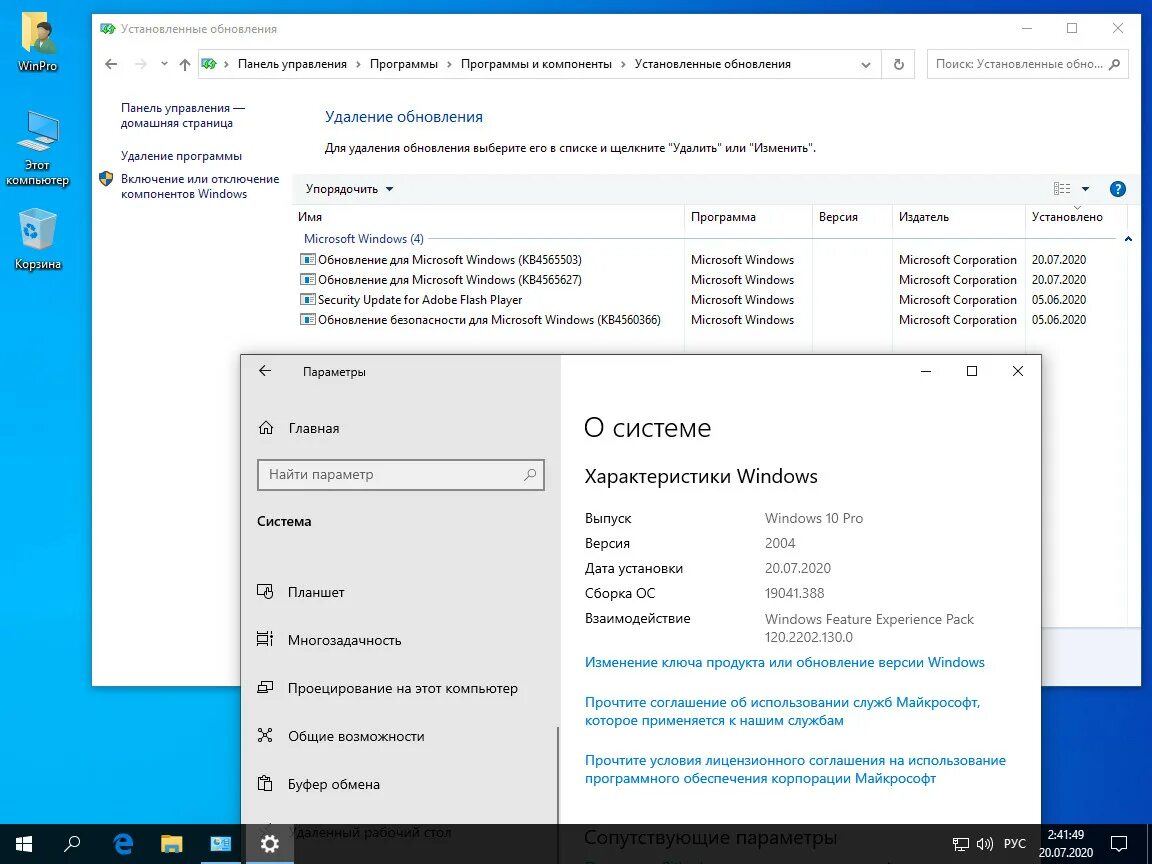The image size is (1152, 864).
Task: Expand the chevron after Программы breadcrumb
Action: [x=450, y=64]
